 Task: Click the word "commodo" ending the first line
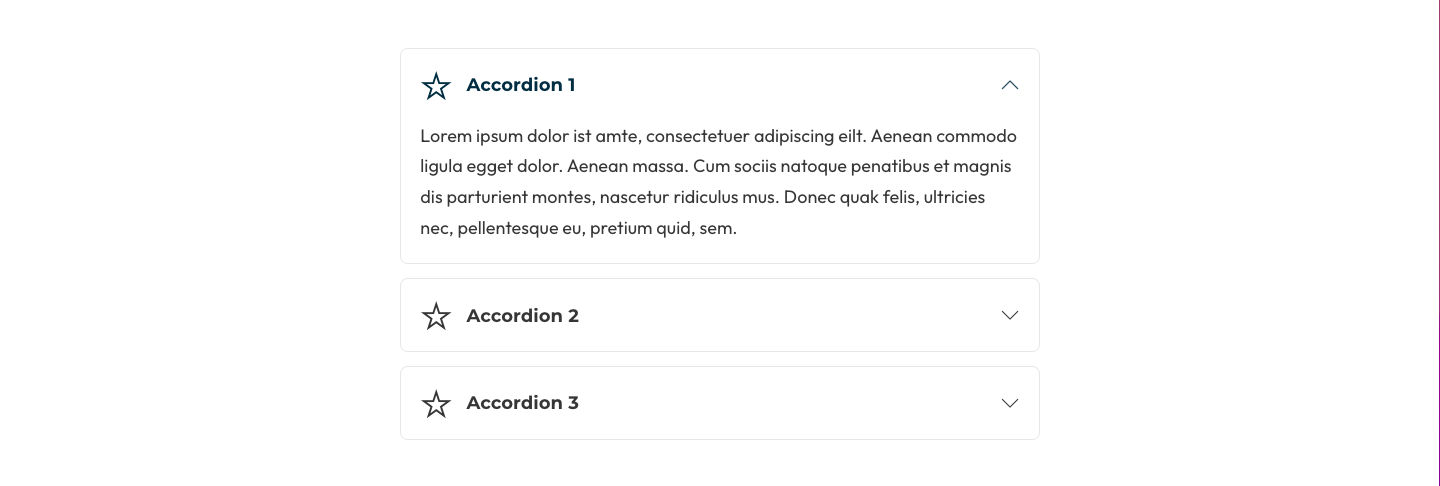click(x=977, y=136)
